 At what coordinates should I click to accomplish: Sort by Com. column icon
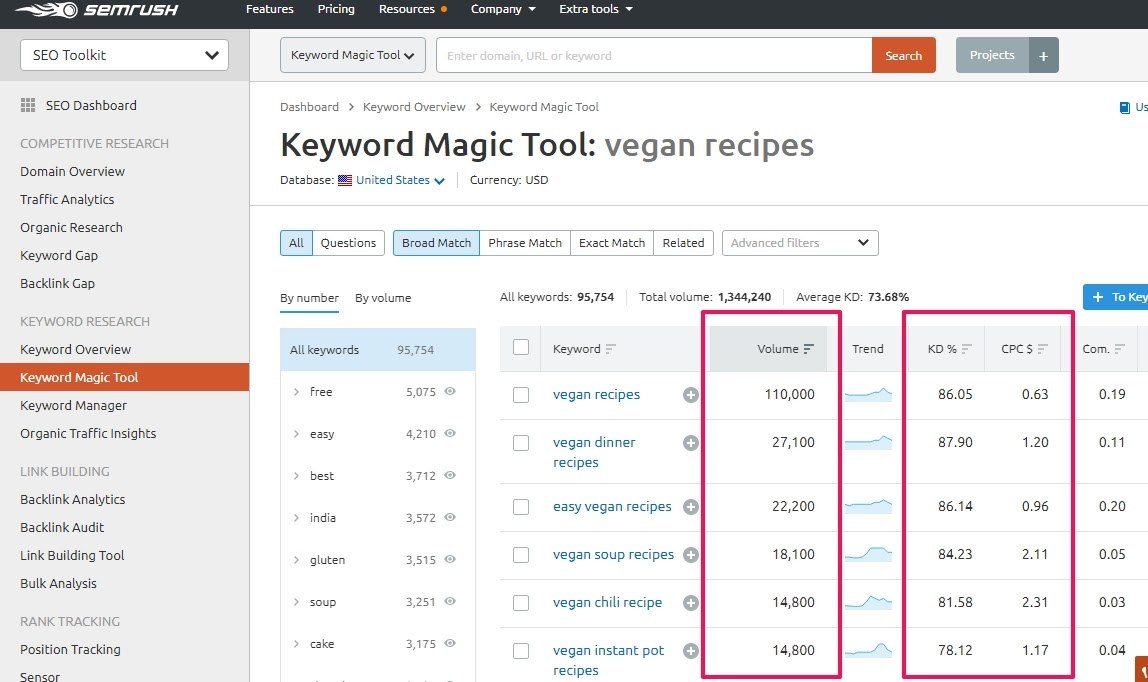tap(1119, 349)
